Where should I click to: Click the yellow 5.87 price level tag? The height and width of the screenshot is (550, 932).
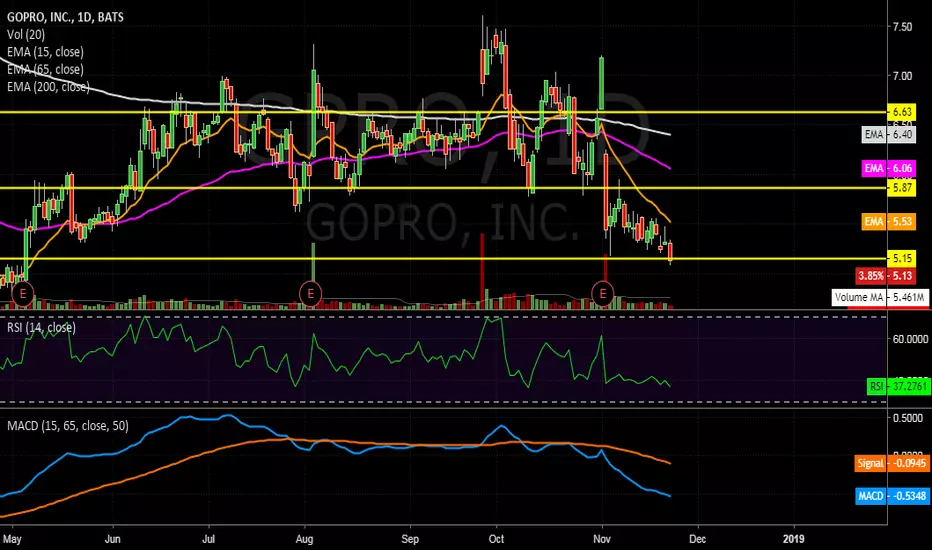coord(902,188)
